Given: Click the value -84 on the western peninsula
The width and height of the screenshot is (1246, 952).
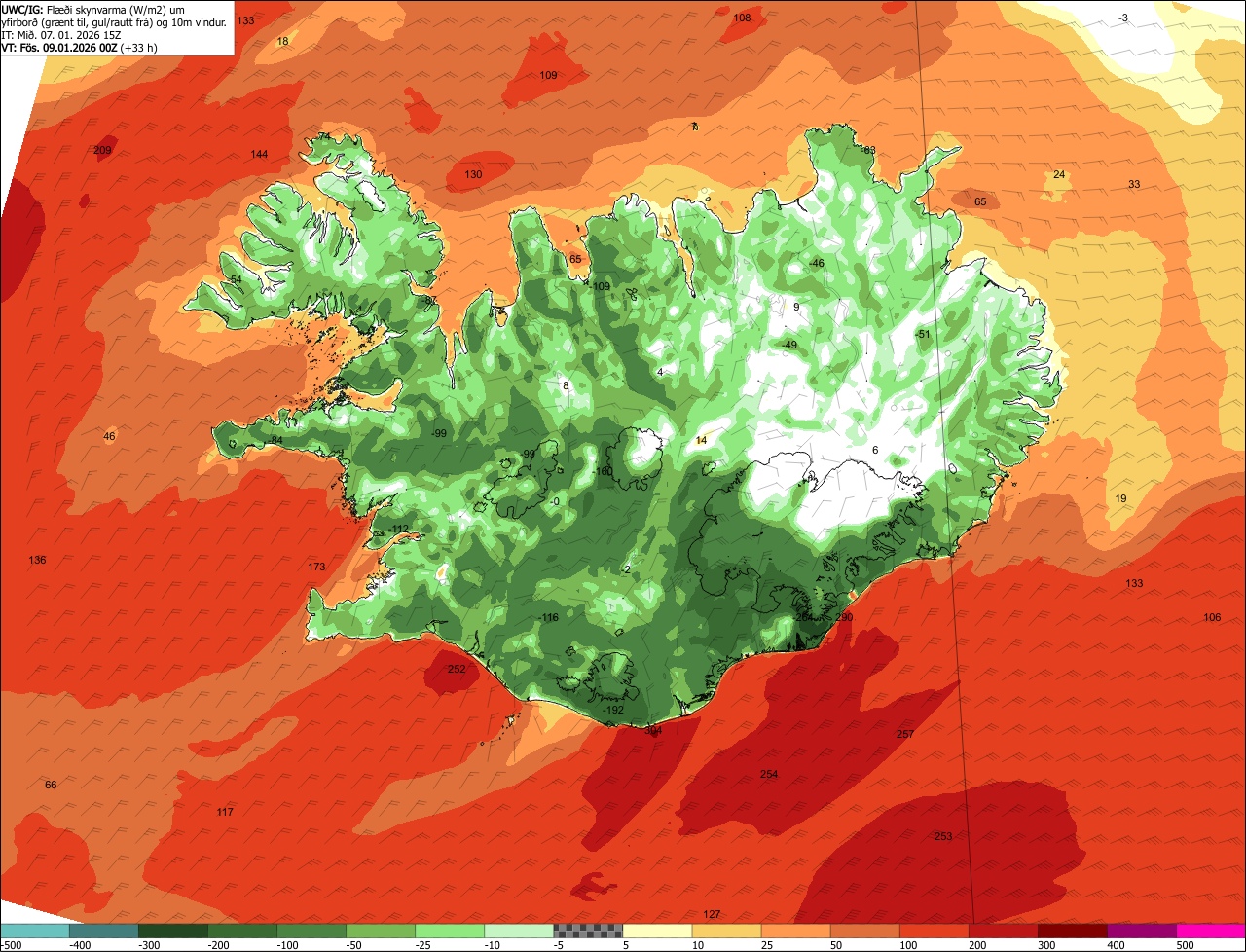Looking at the screenshot, I should [x=276, y=440].
